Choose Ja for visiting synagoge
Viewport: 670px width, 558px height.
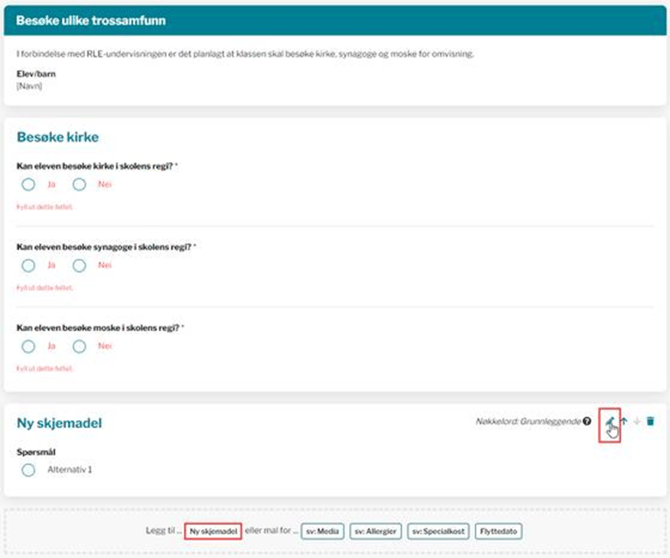point(28,265)
